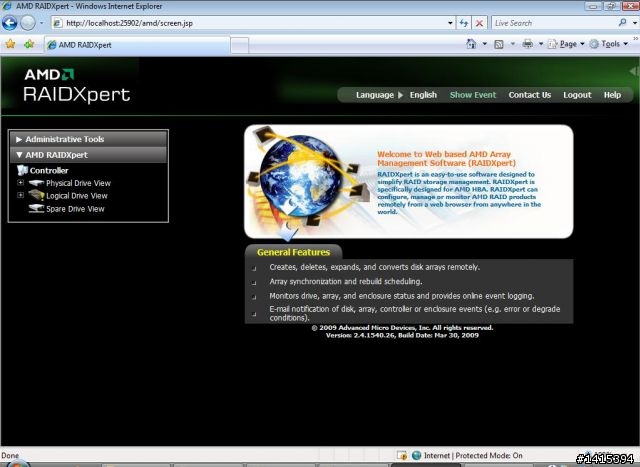Click 'Array synchronization and rebuild scheduling' text
Screen dimensions: 640x467
click(x=346, y=282)
